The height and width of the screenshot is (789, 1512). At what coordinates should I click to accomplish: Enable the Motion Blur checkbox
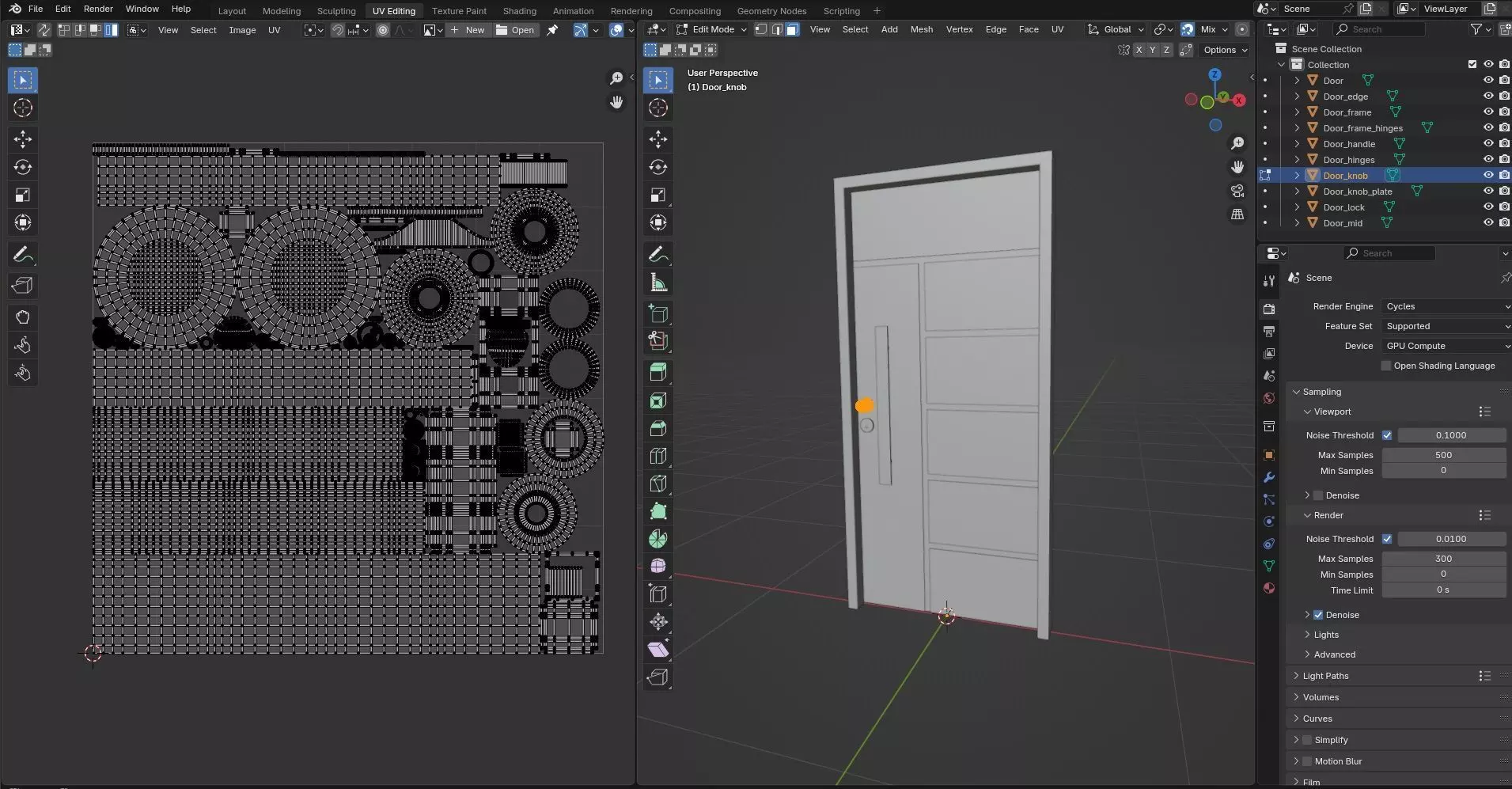(1307, 761)
